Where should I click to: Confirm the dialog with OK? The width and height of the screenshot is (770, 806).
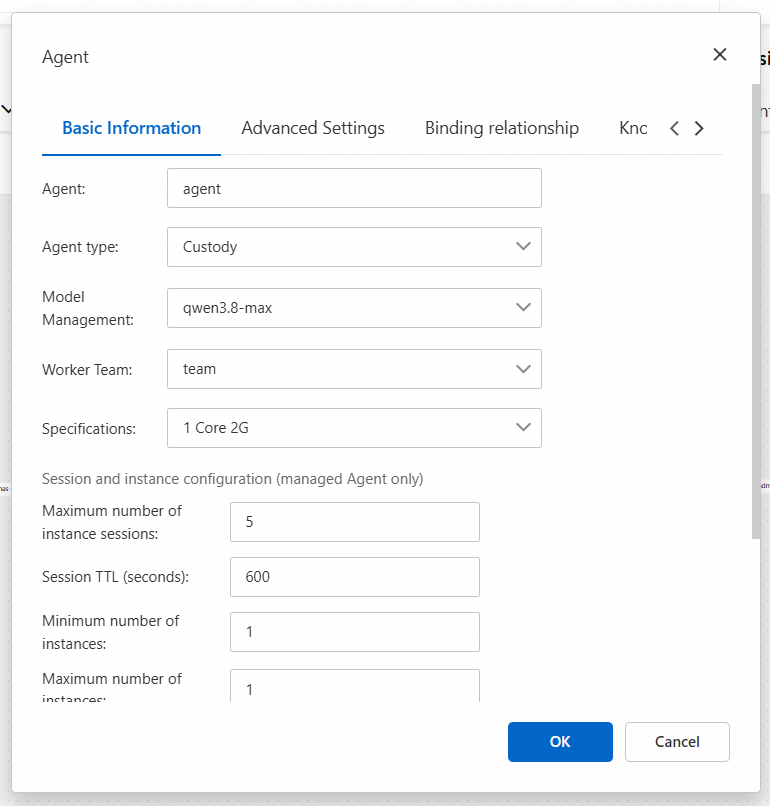560,742
